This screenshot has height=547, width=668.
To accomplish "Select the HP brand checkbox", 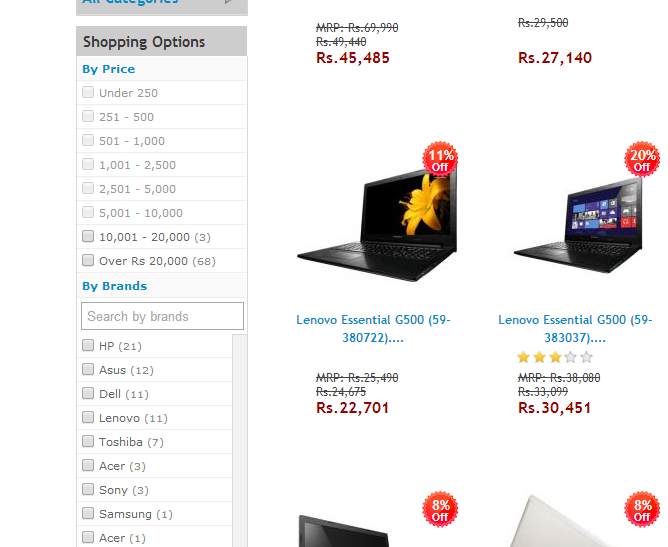I will coord(88,345).
